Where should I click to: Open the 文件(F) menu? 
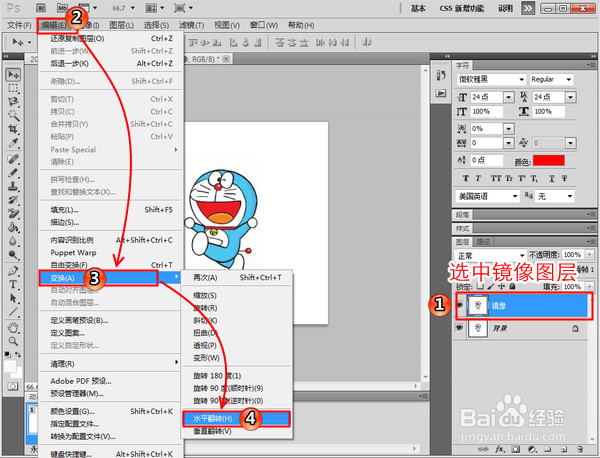19,25
